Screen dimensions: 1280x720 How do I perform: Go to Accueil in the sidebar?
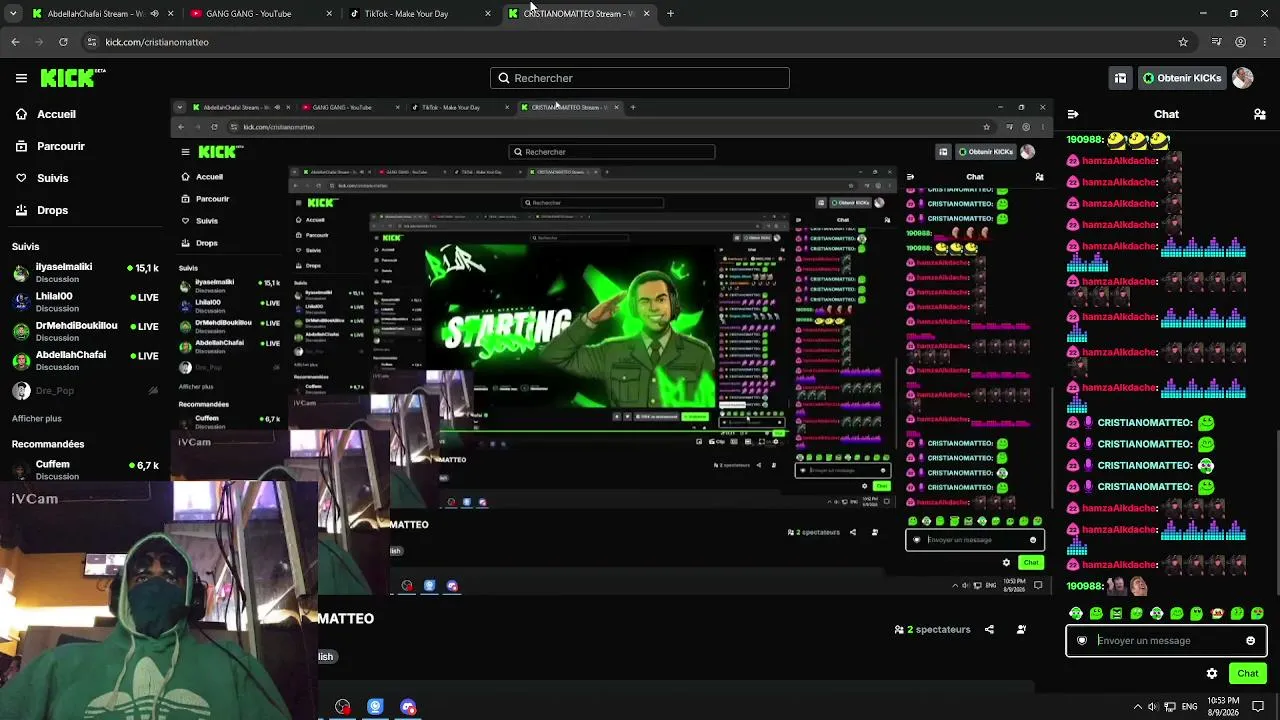tap(46, 114)
